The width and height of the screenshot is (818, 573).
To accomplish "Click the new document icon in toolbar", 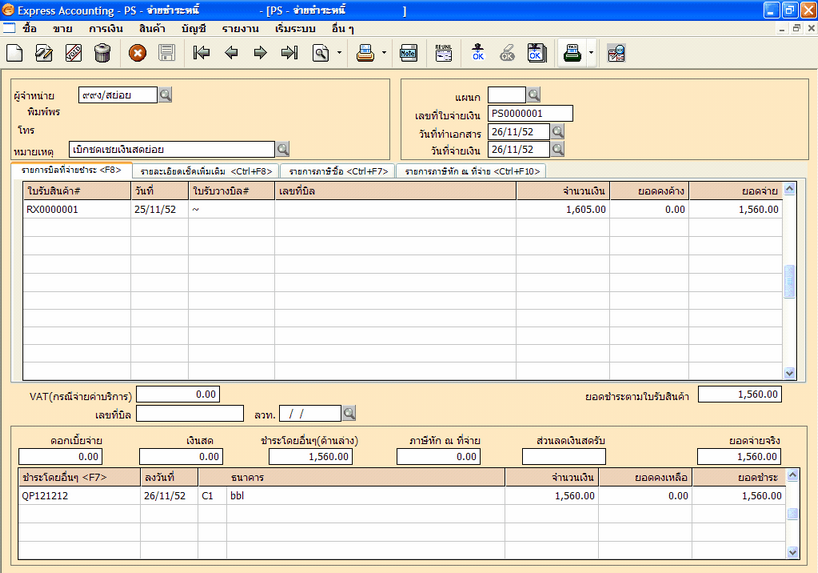I will tap(14, 53).
